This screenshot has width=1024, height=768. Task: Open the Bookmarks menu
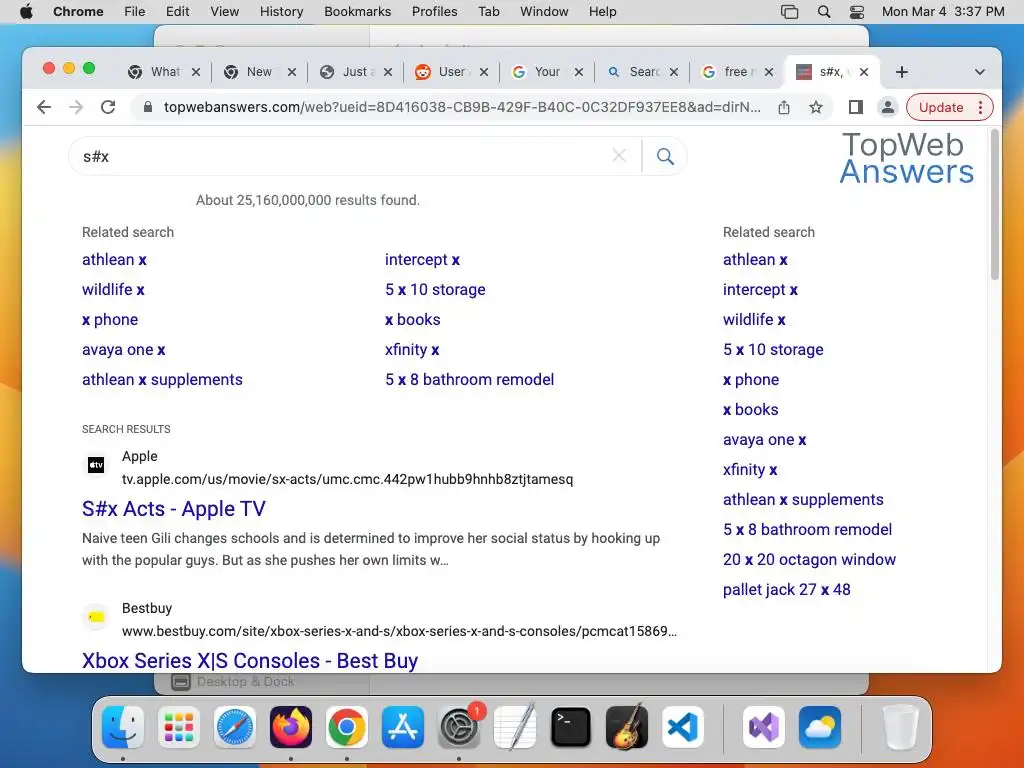(x=357, y=11)
